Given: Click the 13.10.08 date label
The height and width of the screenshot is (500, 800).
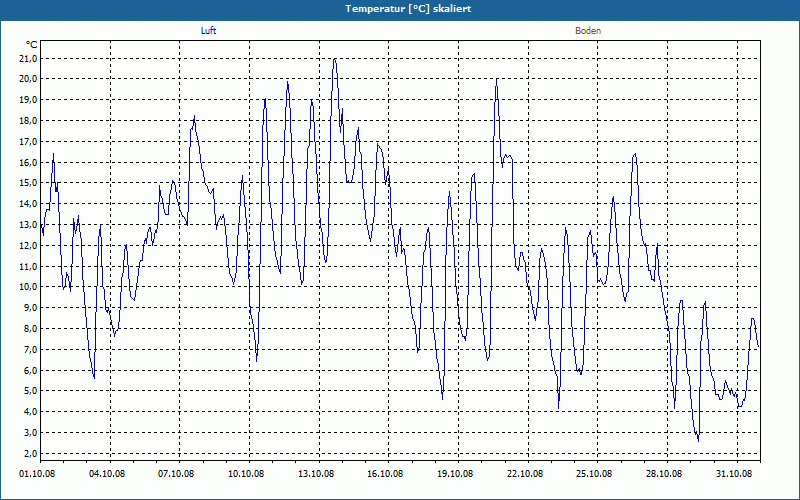Looking at the screenshot, I should (x=316, y=474).
